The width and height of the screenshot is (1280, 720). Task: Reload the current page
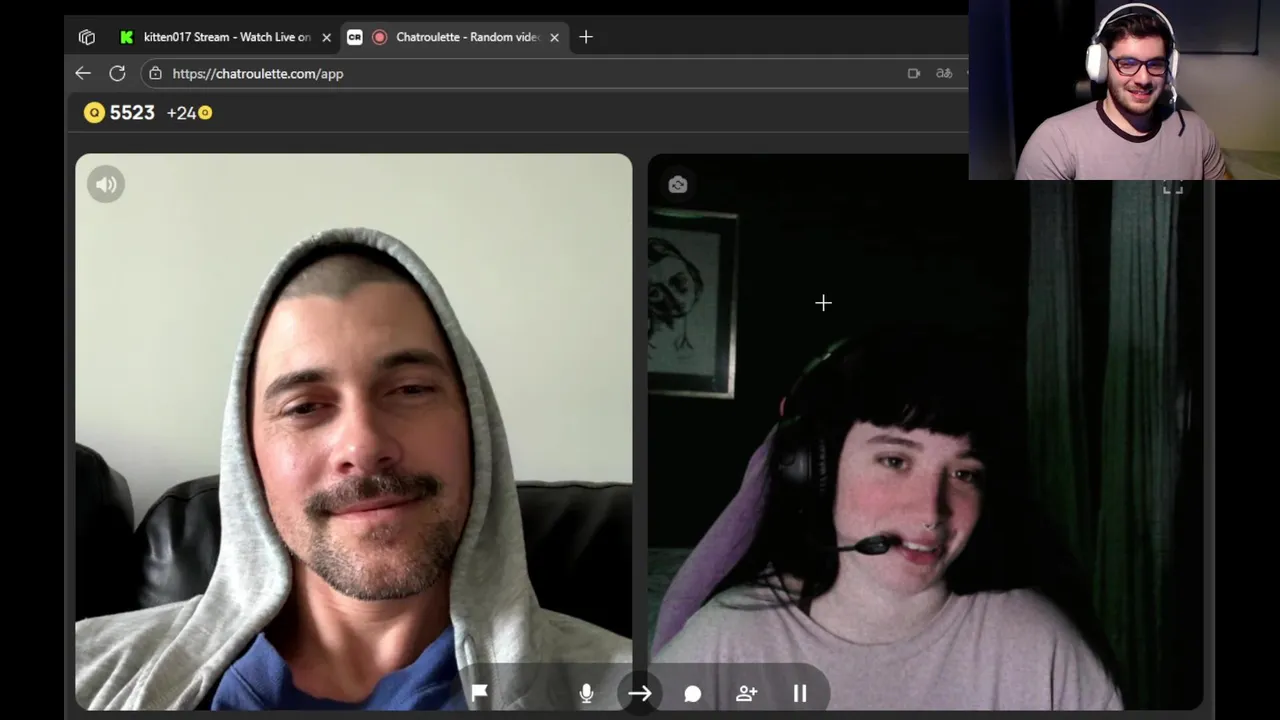click(117, 73)
